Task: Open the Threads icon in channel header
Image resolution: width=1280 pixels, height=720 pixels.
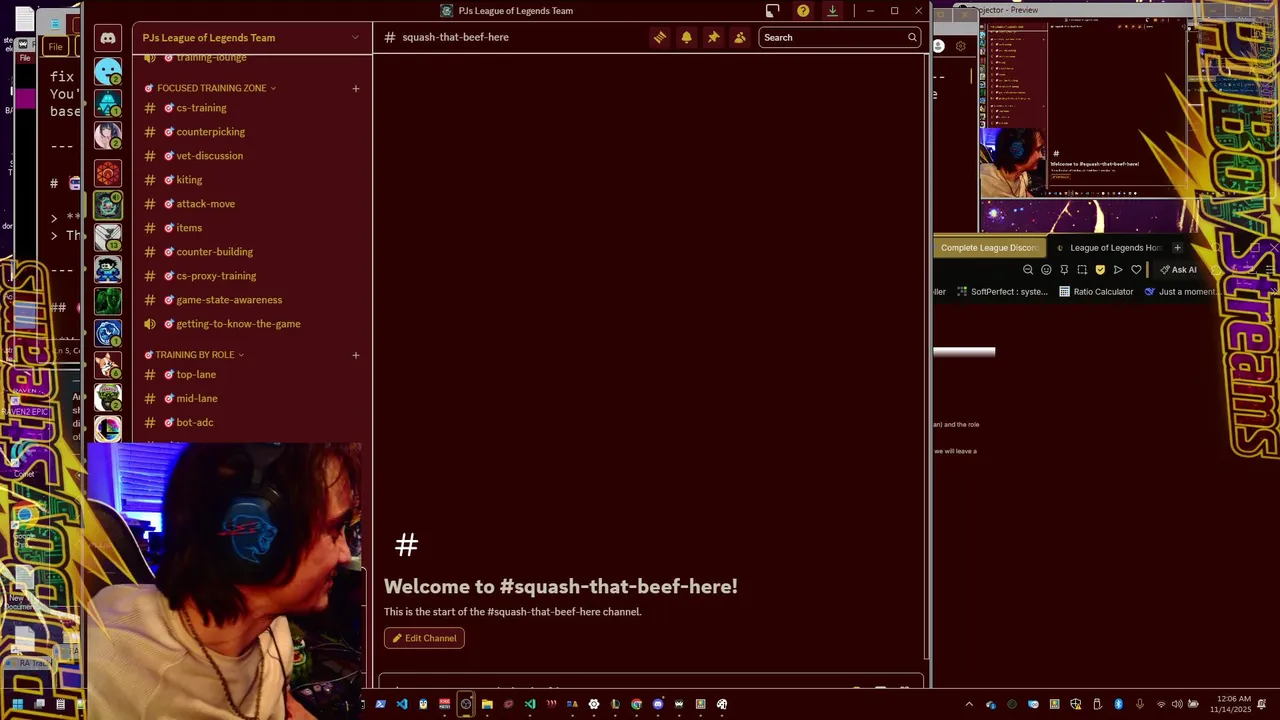Action: (660, 37)
